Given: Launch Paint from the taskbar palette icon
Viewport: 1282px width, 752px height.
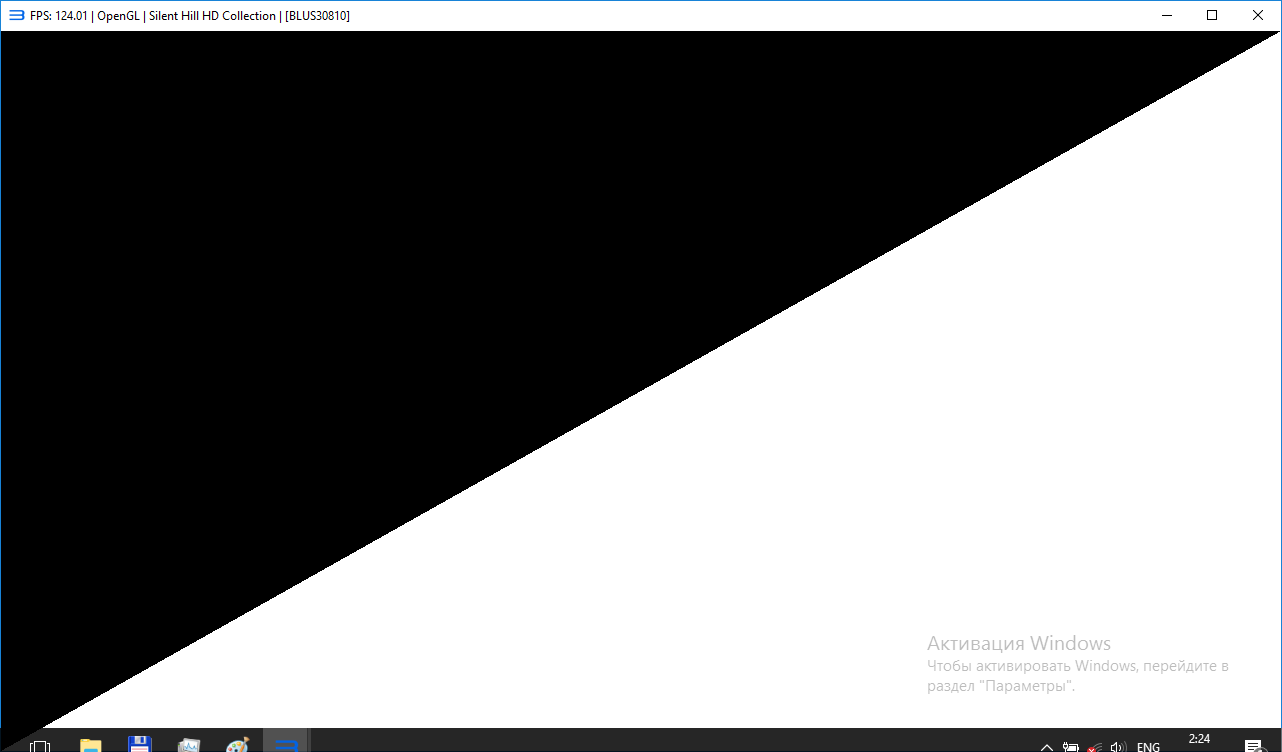Looking at the screenshot, I should (x=237, y=745).
